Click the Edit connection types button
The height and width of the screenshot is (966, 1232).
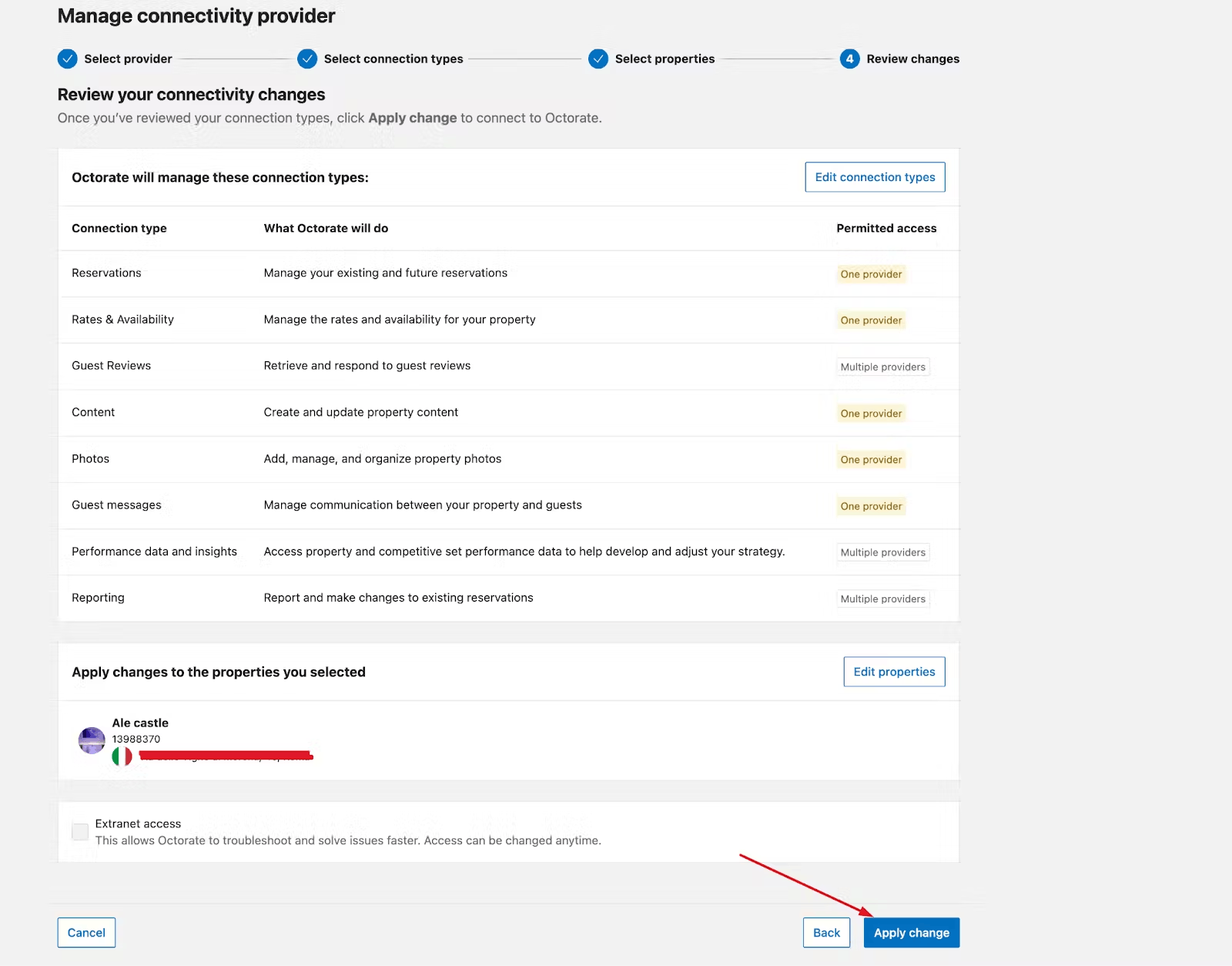(x=875, y=177)
